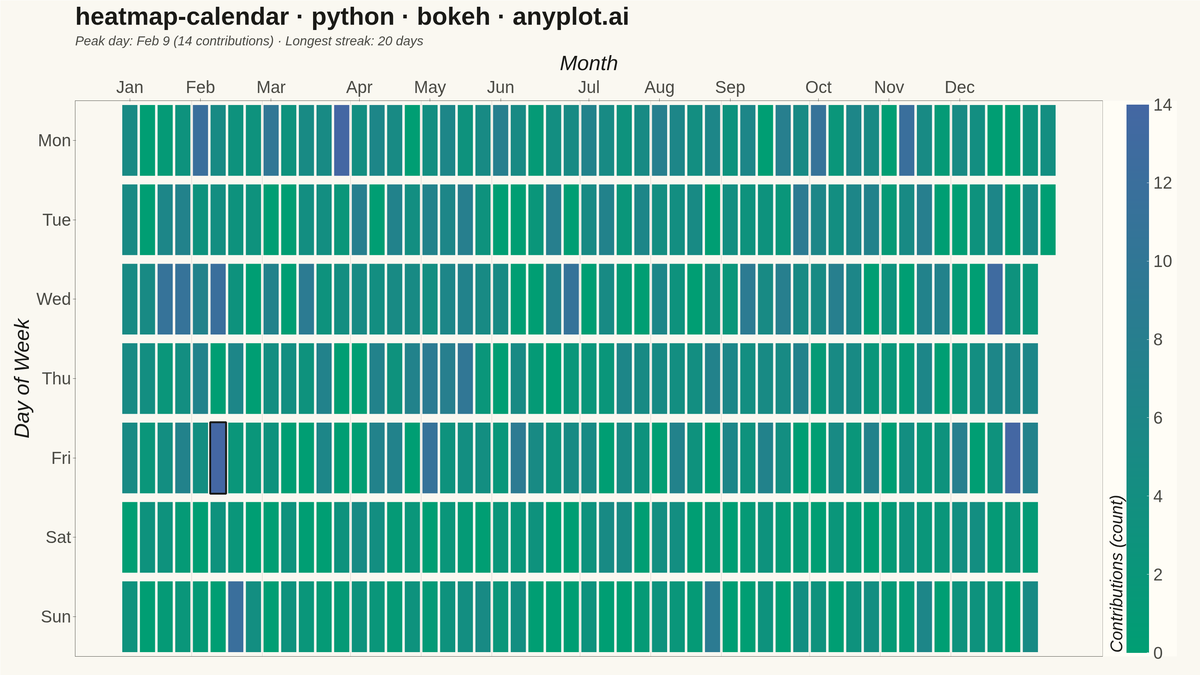Viewport: 1200px width, 675px height.
Task: Click the color bar tick label '8'
Action: pyautogui.click(x=1158, y=340)
